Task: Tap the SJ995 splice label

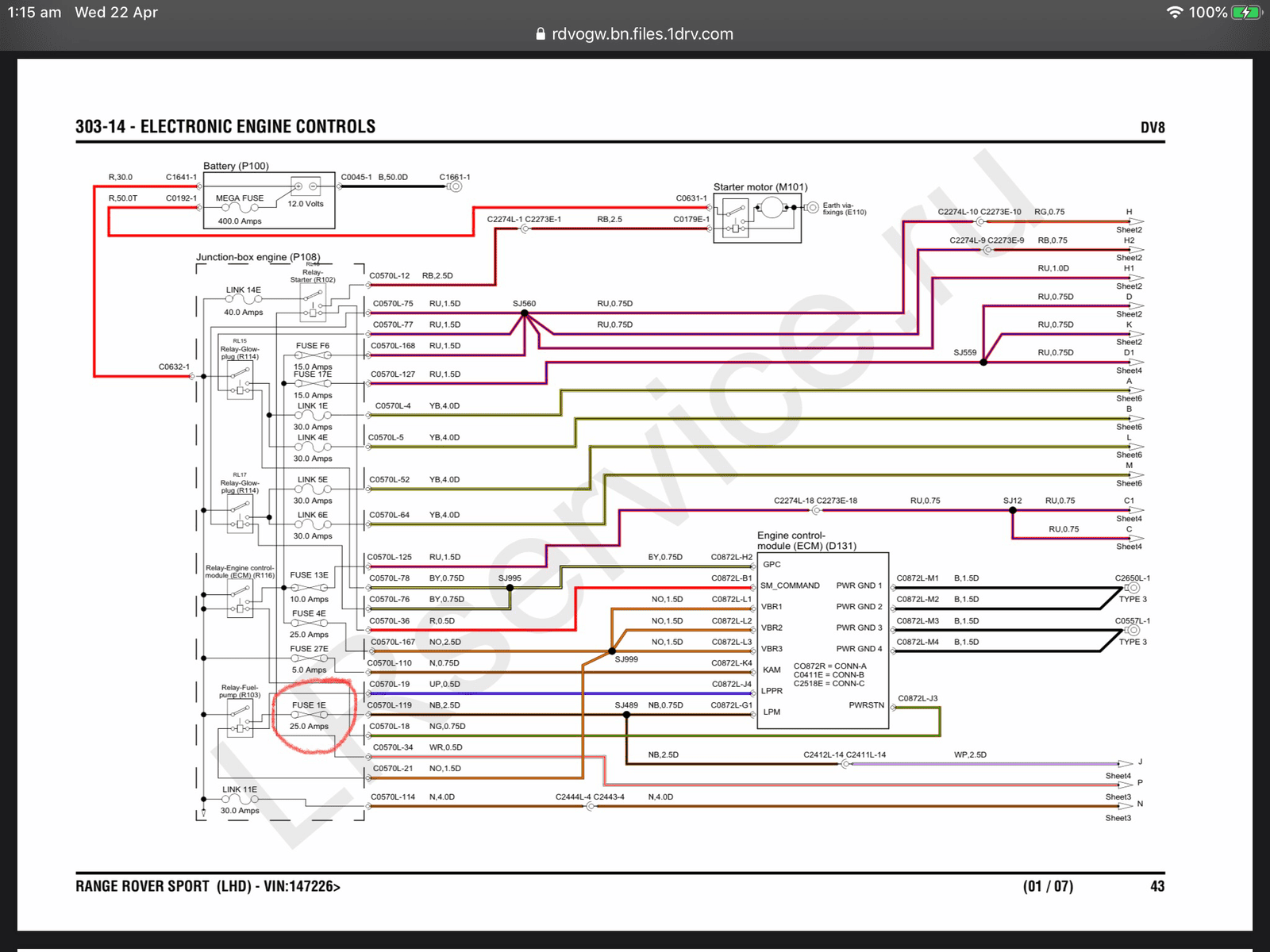Action: (x=510, y=578)
